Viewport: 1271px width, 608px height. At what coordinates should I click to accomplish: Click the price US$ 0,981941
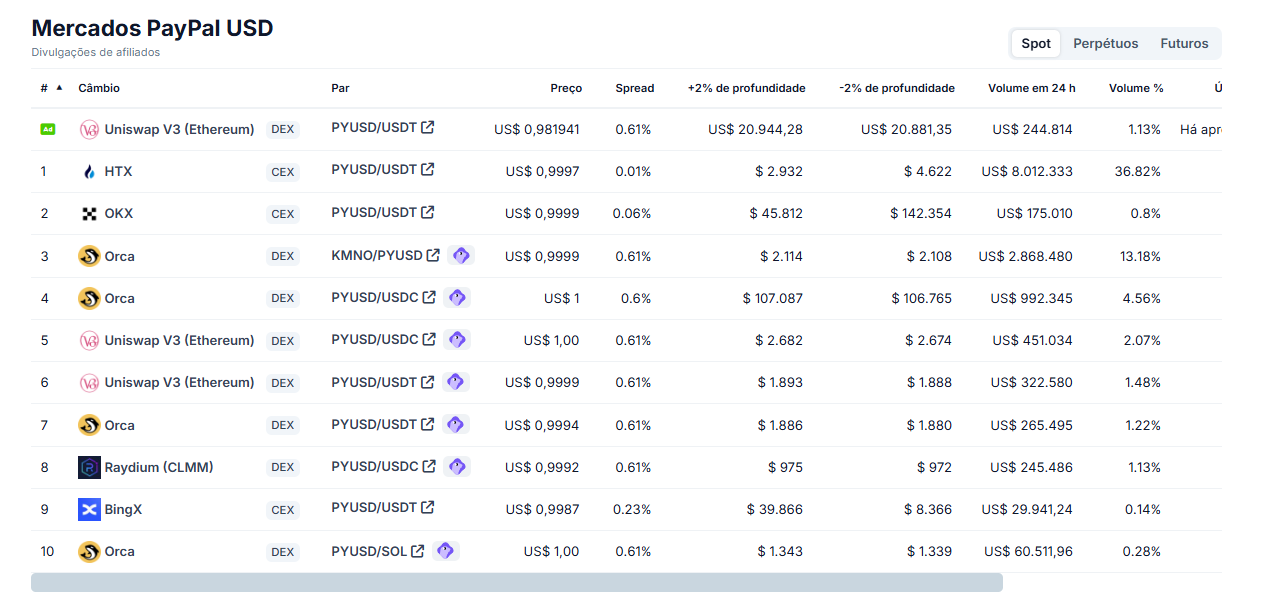pyautogui.click(x=537, y=129)
